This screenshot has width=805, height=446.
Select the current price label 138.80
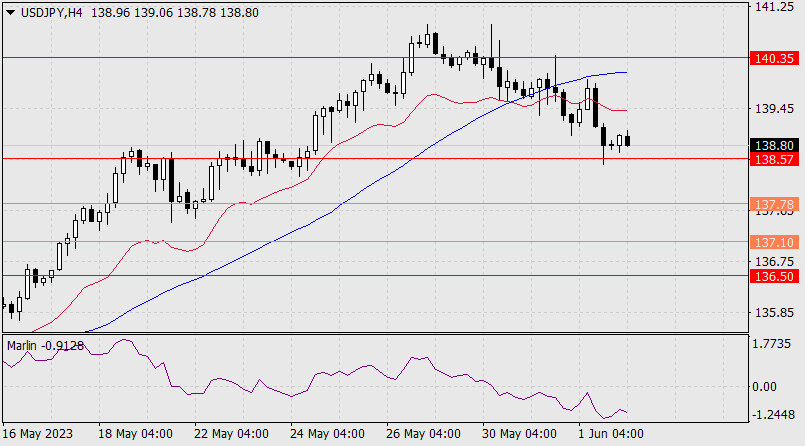774,146
